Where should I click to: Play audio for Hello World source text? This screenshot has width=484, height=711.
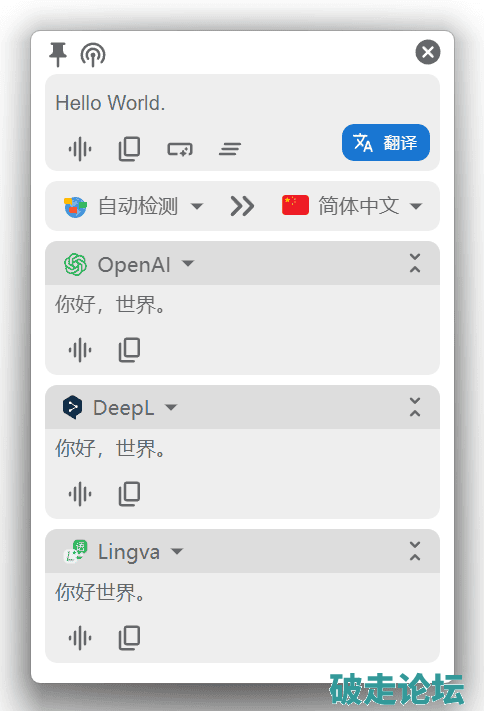(x=80, y=149)
